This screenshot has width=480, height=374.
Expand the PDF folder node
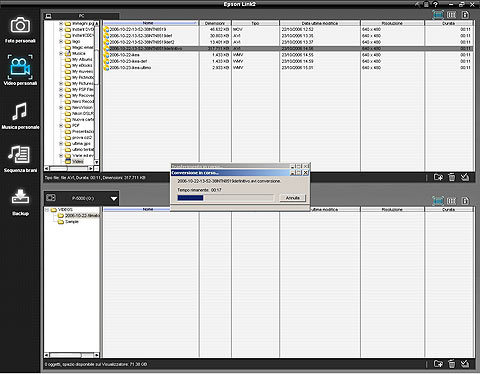coord(61,125)
